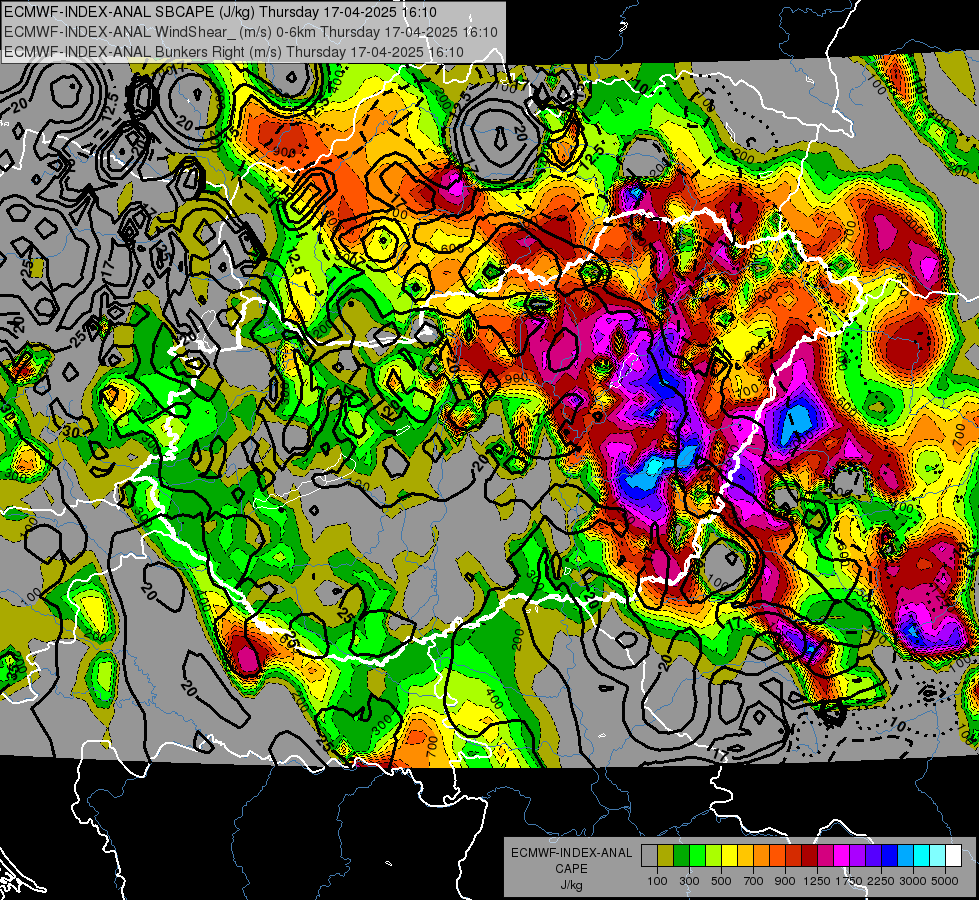
Task: Pick the yellow-green legend swatch
Action: click(x=713, y=856)
